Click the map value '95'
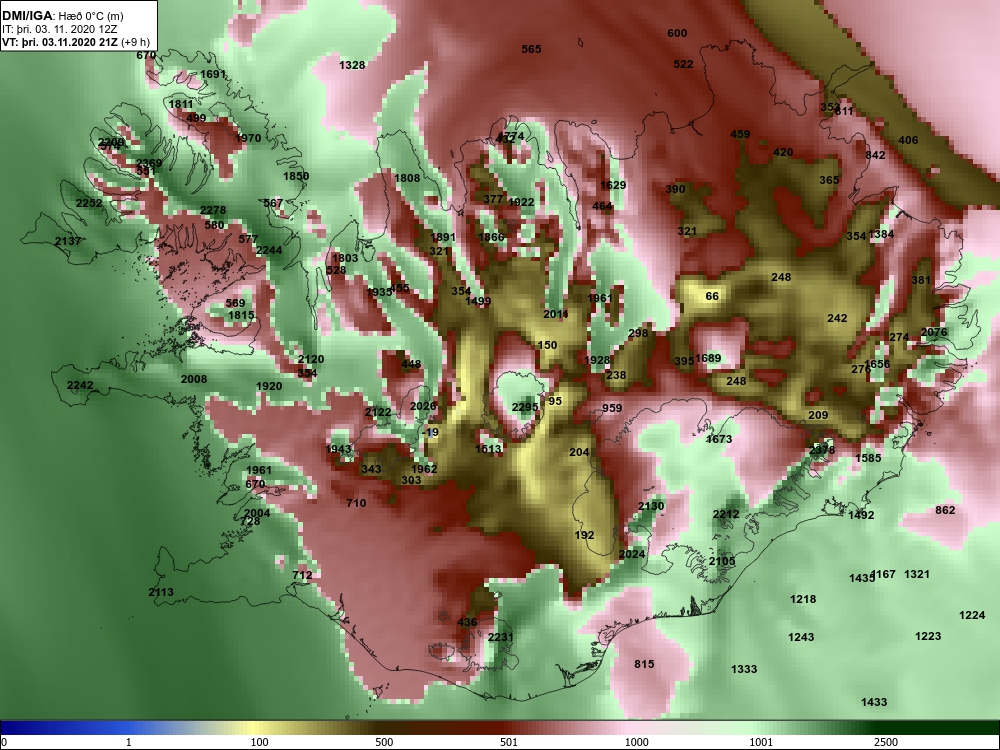This screenshot has width=1000, height=750. click(x=555, y=401)
